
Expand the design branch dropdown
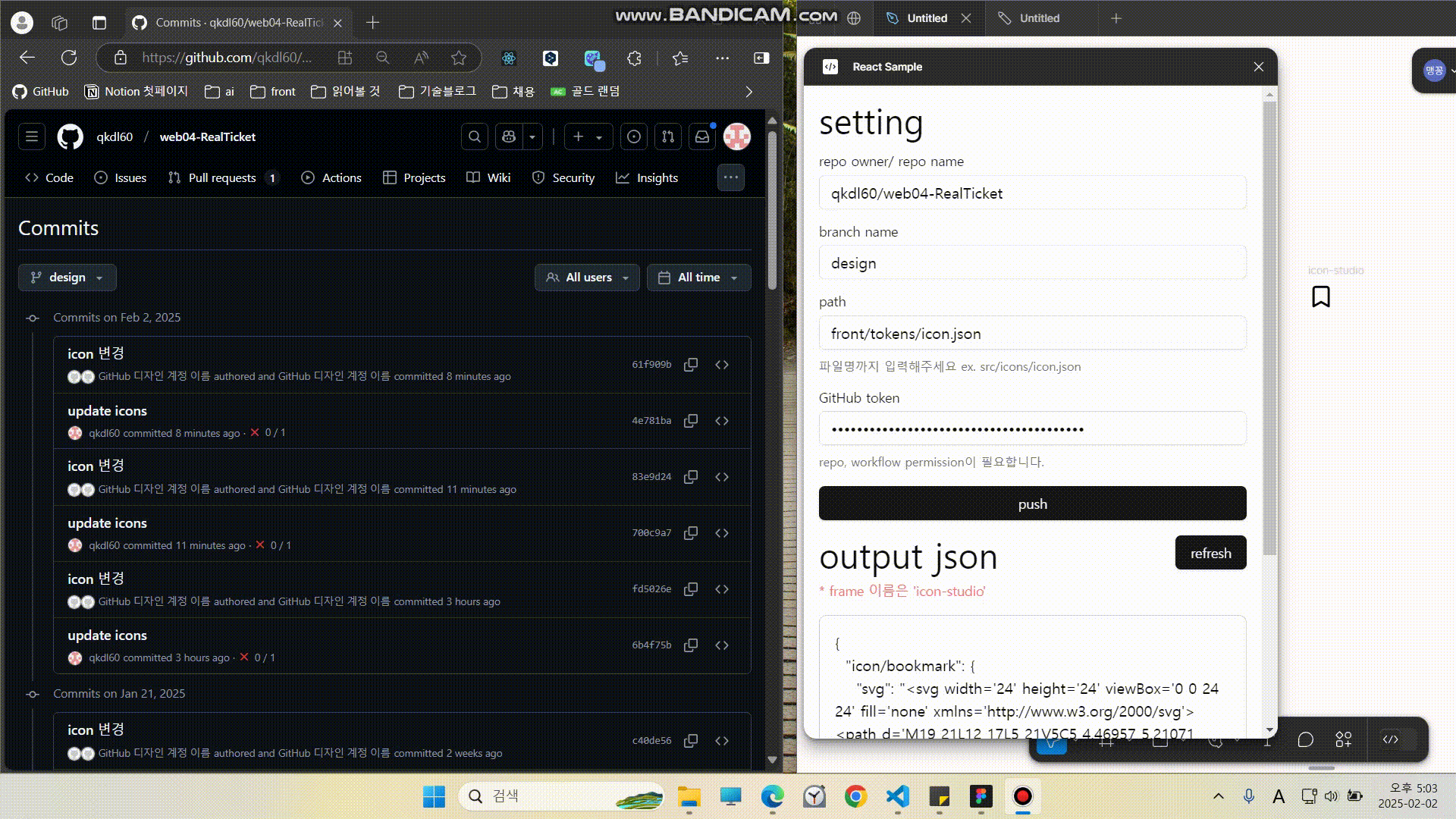(67, 278)
